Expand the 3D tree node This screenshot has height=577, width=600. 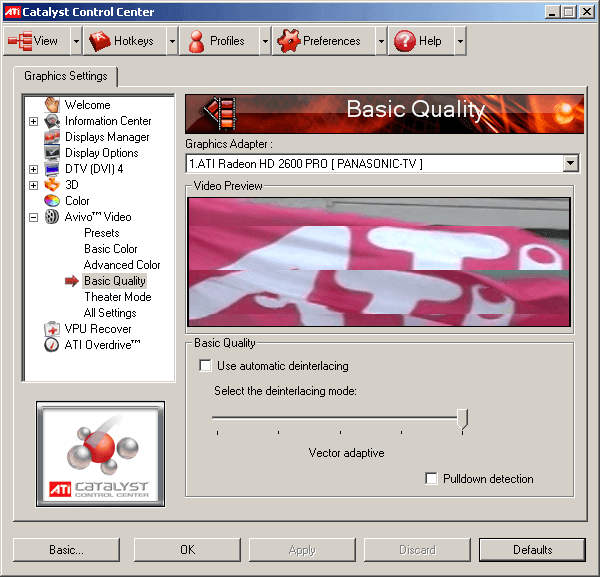point(34,185)
